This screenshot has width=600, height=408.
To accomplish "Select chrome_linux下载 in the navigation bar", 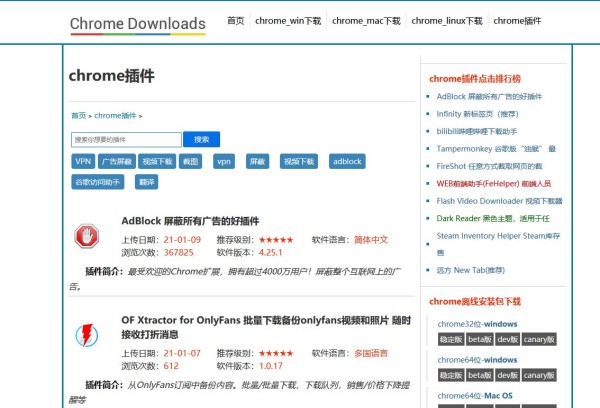I will pos(446,20).
